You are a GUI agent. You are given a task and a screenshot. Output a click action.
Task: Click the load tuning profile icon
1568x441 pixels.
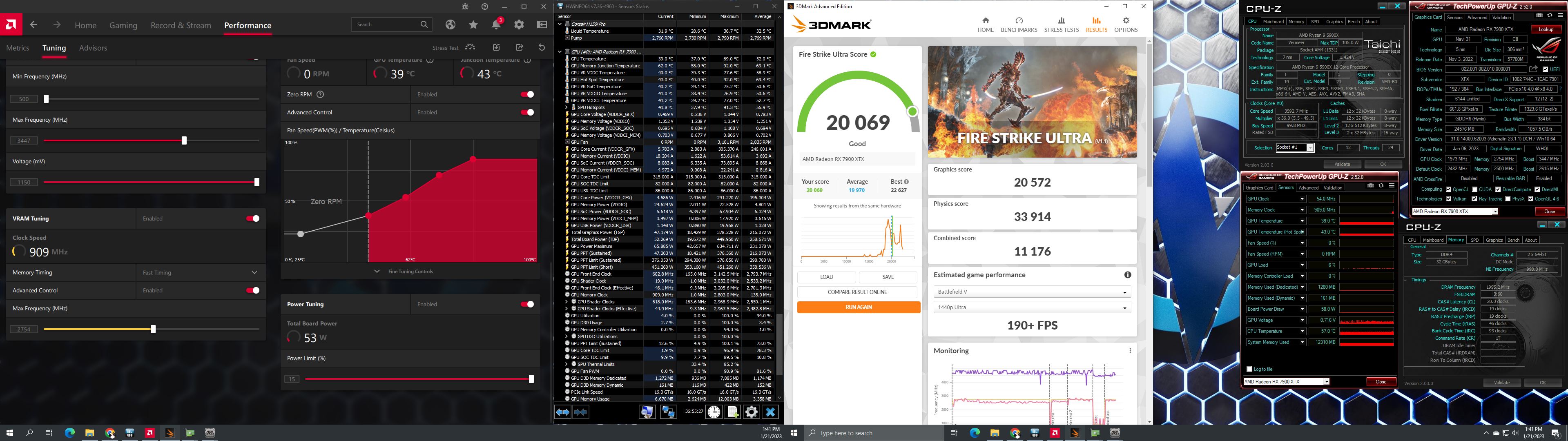pos(496,47)
